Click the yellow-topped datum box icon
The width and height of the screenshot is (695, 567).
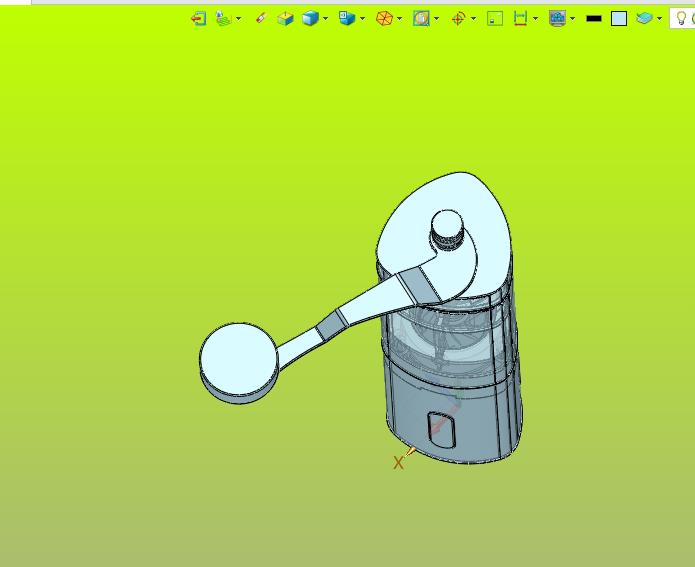point(285,19)
